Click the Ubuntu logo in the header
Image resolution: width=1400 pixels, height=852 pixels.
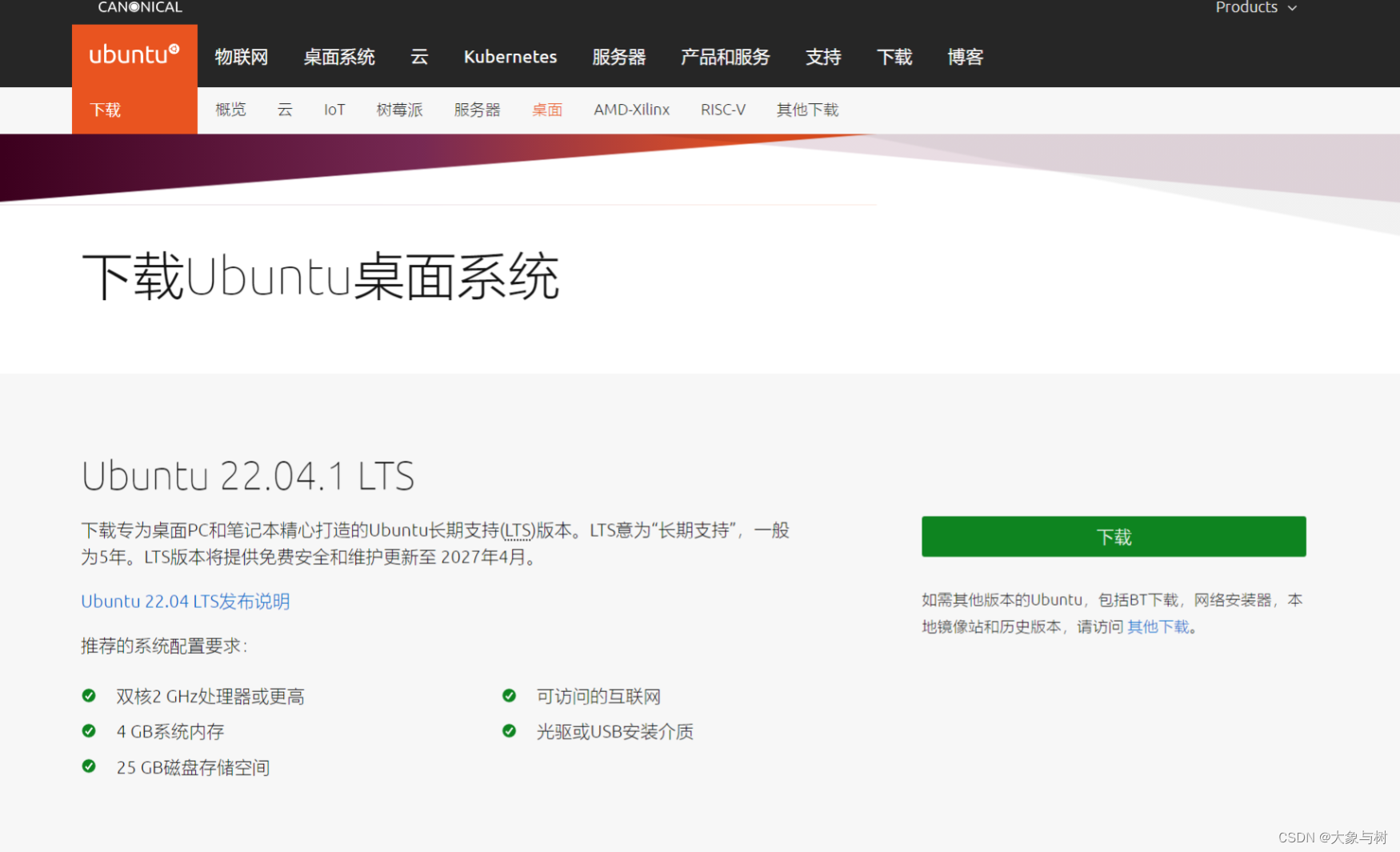pyautogui.click(x=134, y=54)
